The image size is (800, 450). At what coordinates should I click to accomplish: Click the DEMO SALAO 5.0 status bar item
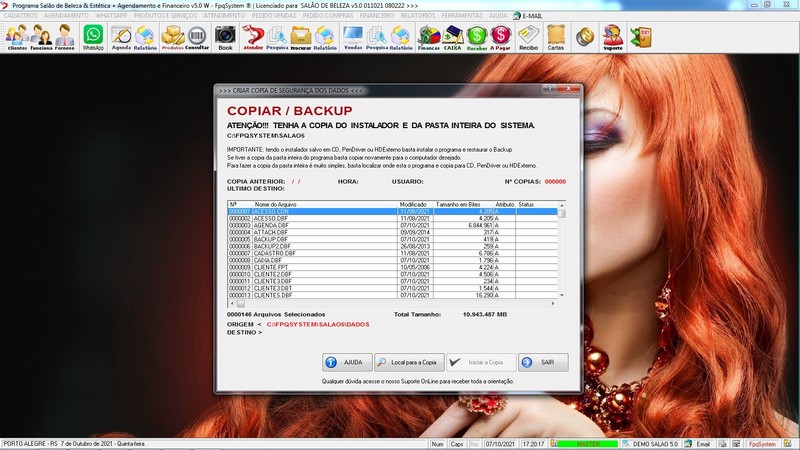pos(650,444)
